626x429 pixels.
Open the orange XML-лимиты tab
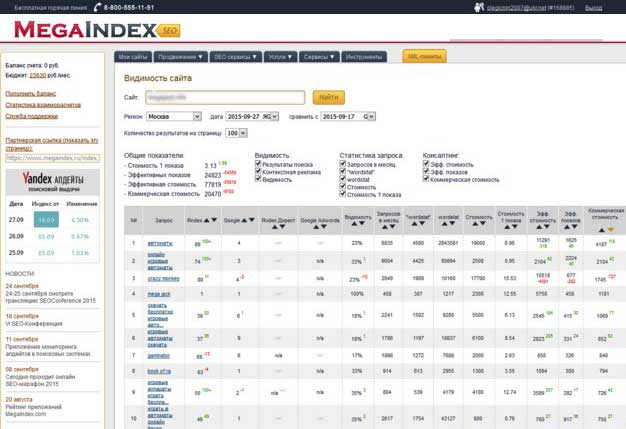(424, 56)
